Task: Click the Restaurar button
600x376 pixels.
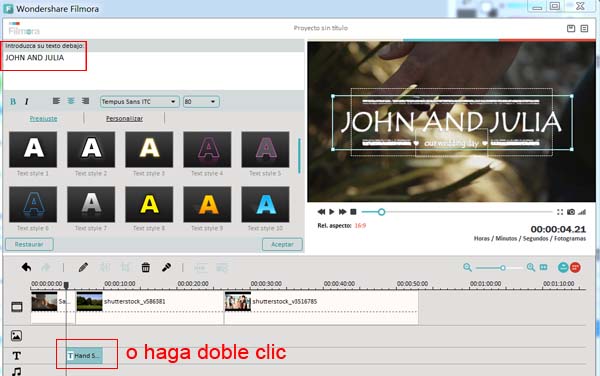Action: pos(29,244)
